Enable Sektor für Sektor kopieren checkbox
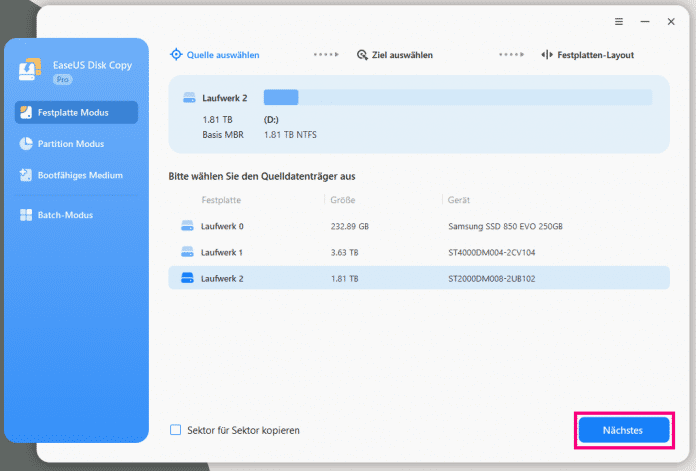696x471 pixels. point(176,430)
